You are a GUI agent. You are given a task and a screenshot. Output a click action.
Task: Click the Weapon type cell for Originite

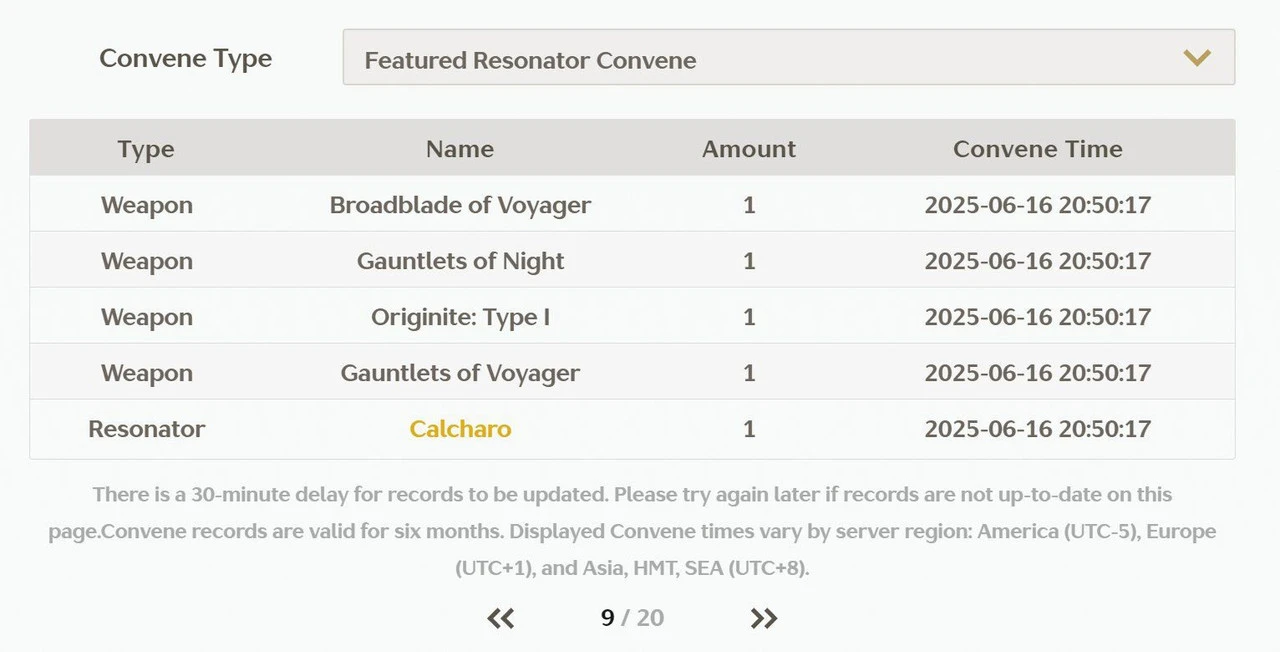[x=146, y=317]
